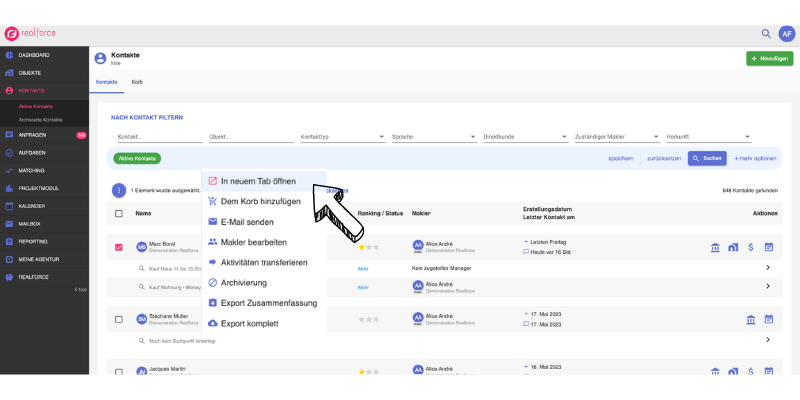Toggle the select-all checkbox in table header

click(119, 214)
